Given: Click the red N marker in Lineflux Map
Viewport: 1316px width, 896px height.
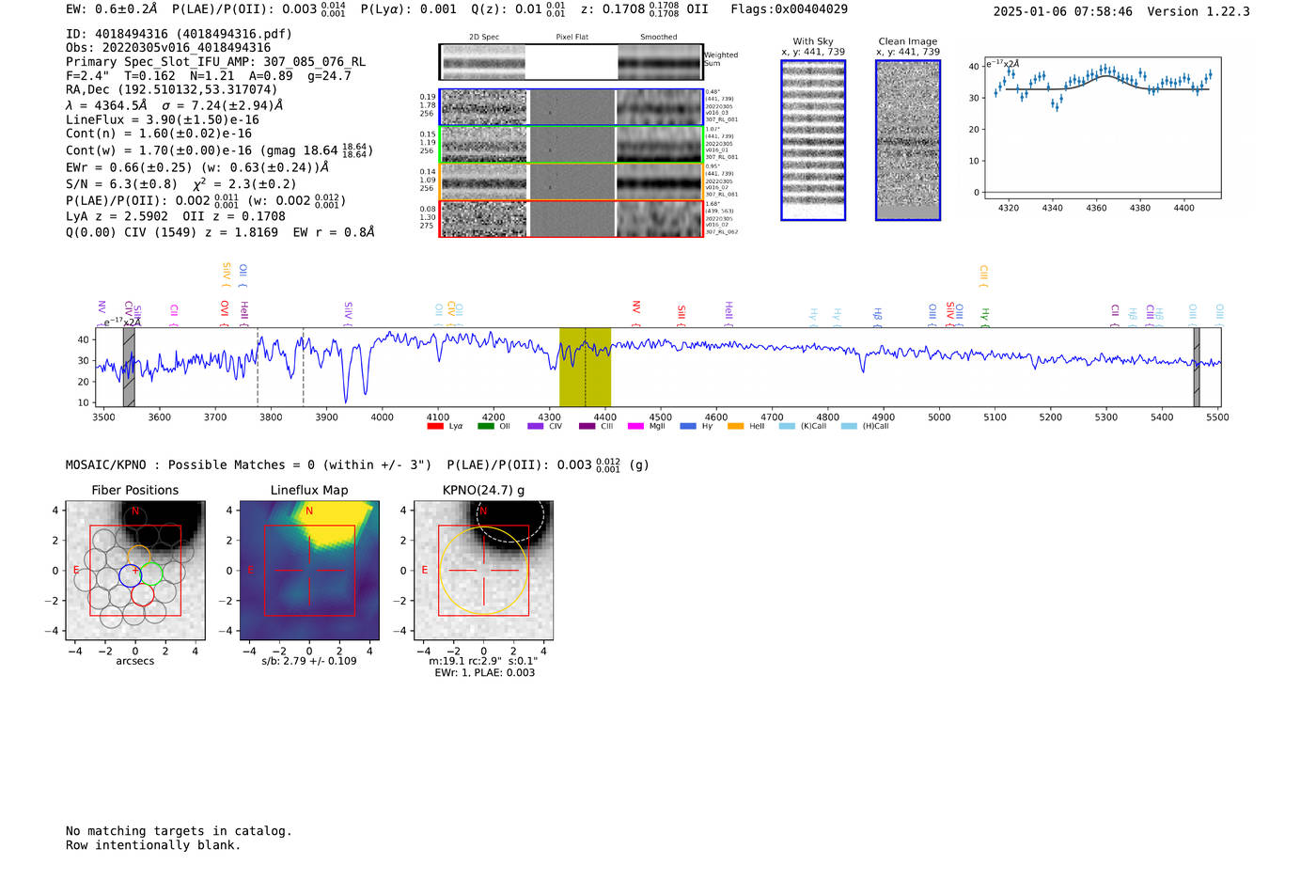Looking at the screenshot, I should (x=309, y=511).
